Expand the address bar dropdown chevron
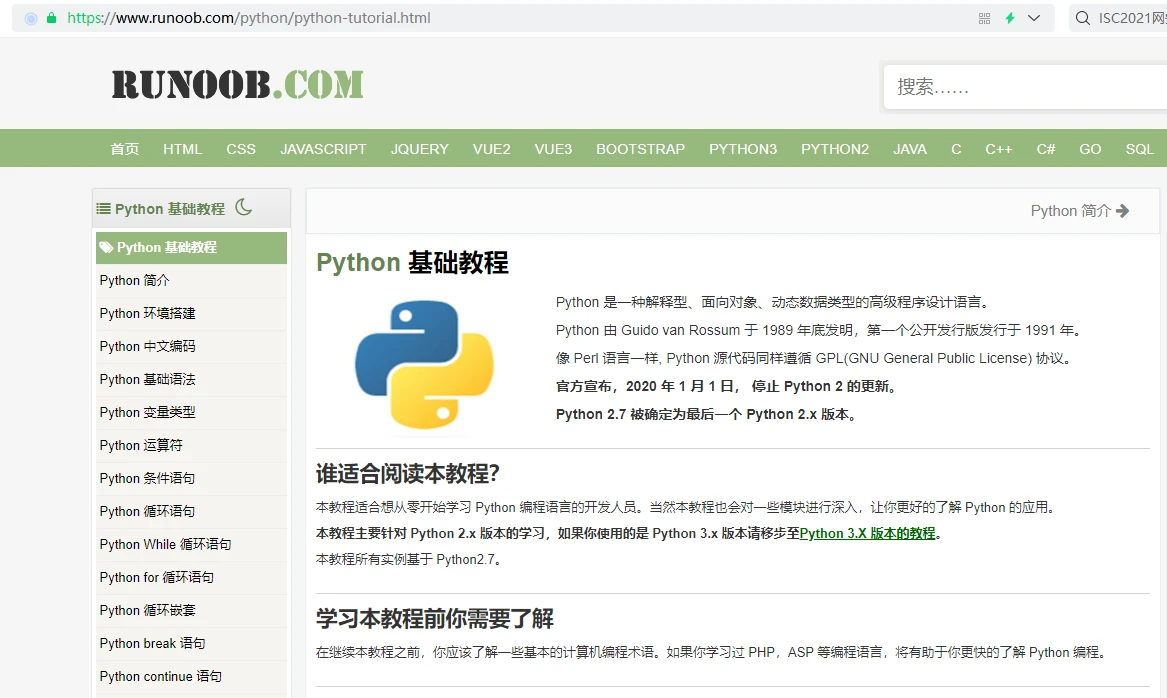The image size is (1167, 698). (1034, 18)
